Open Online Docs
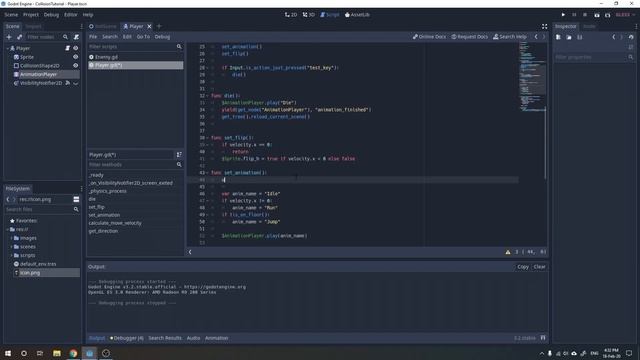This screenshot has width=640, height=360. point(429,37)
